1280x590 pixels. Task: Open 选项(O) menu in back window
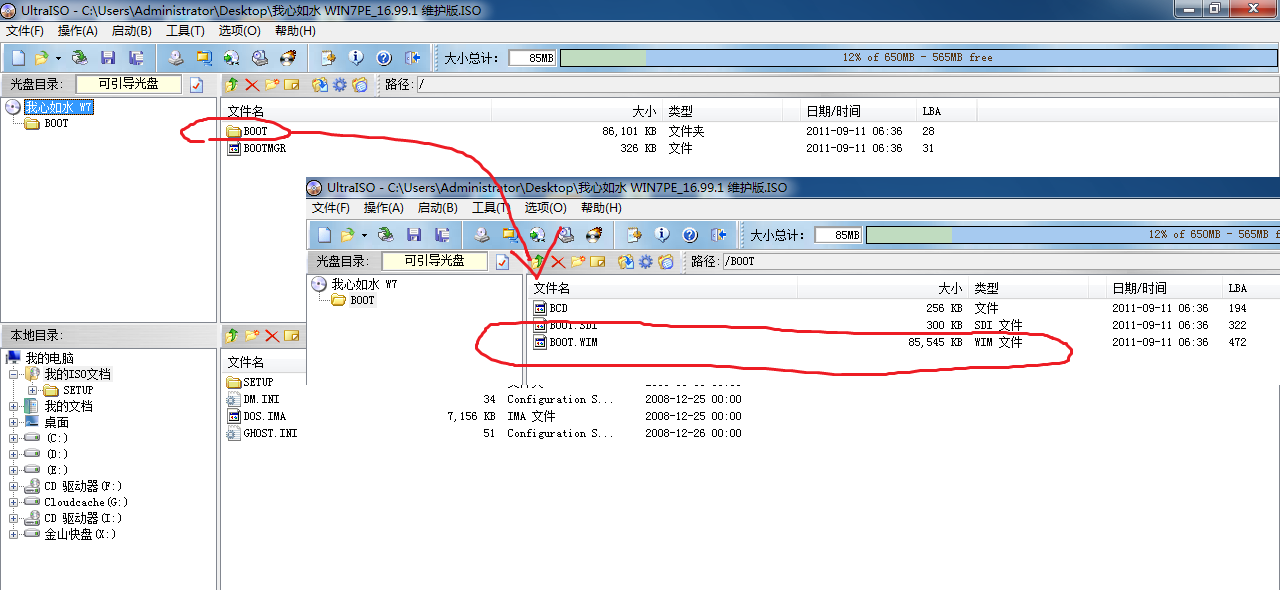coord(239,31)
